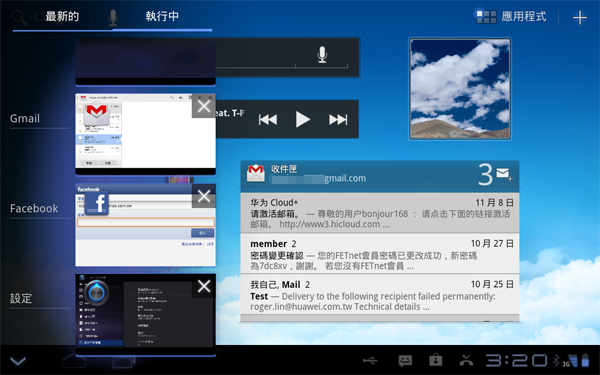
Task: Play music in the music widget
Action: coord(302,120)
